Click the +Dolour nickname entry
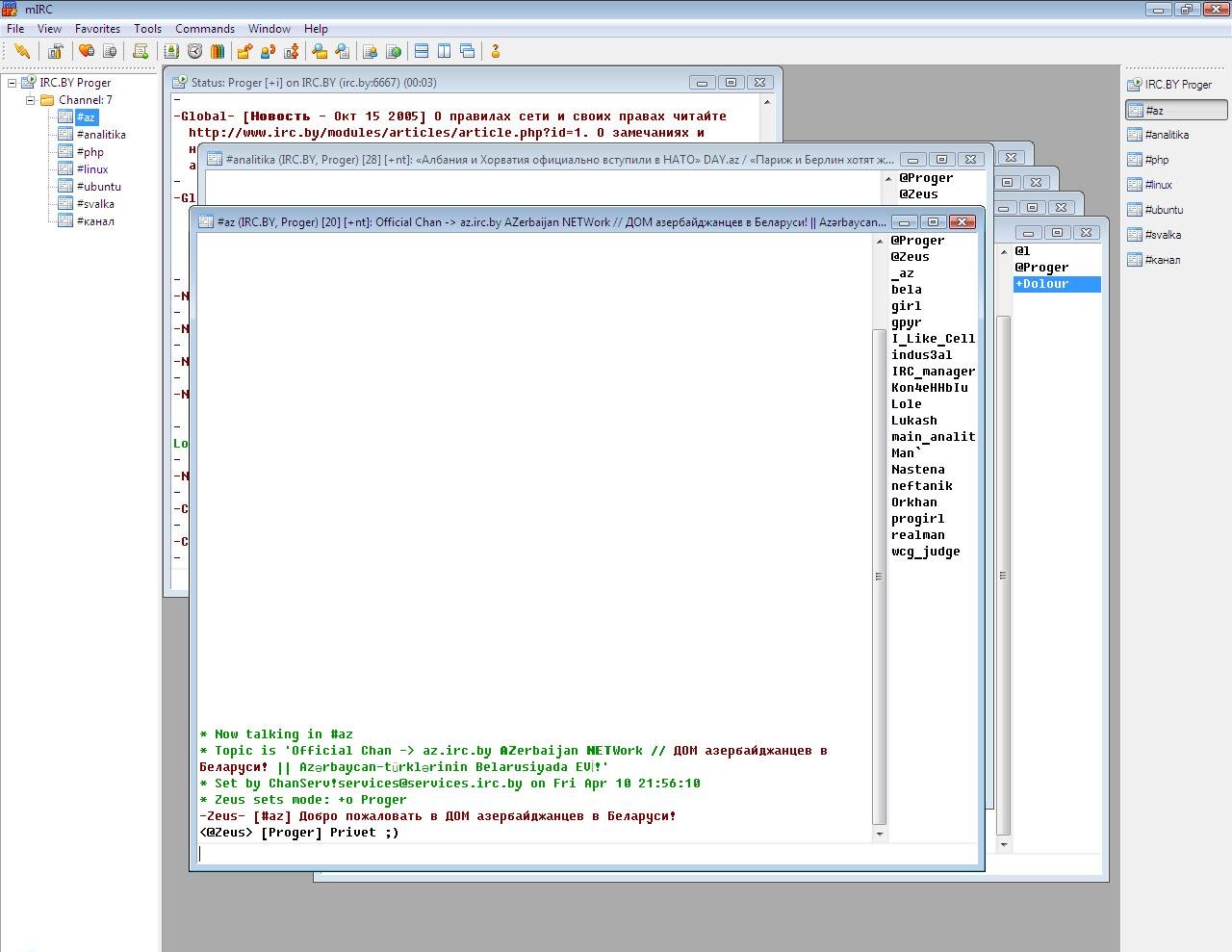Screen dimensions: 1232x952 coord(1042,284)
